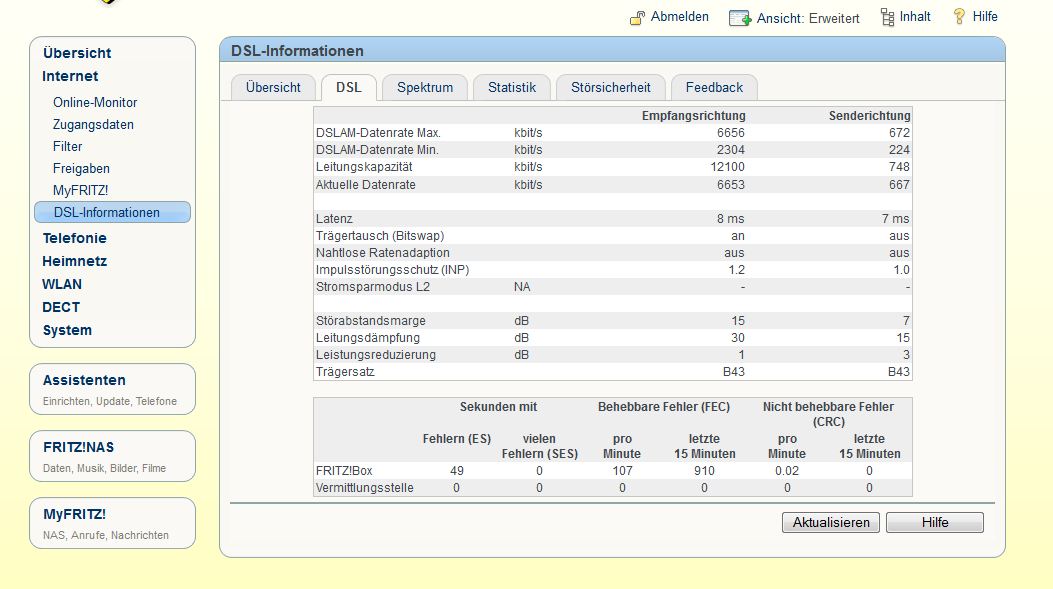The width and height of the screenshot is (1053, 589).
Task: Click FEC value 910
Action: pos(704,471)
